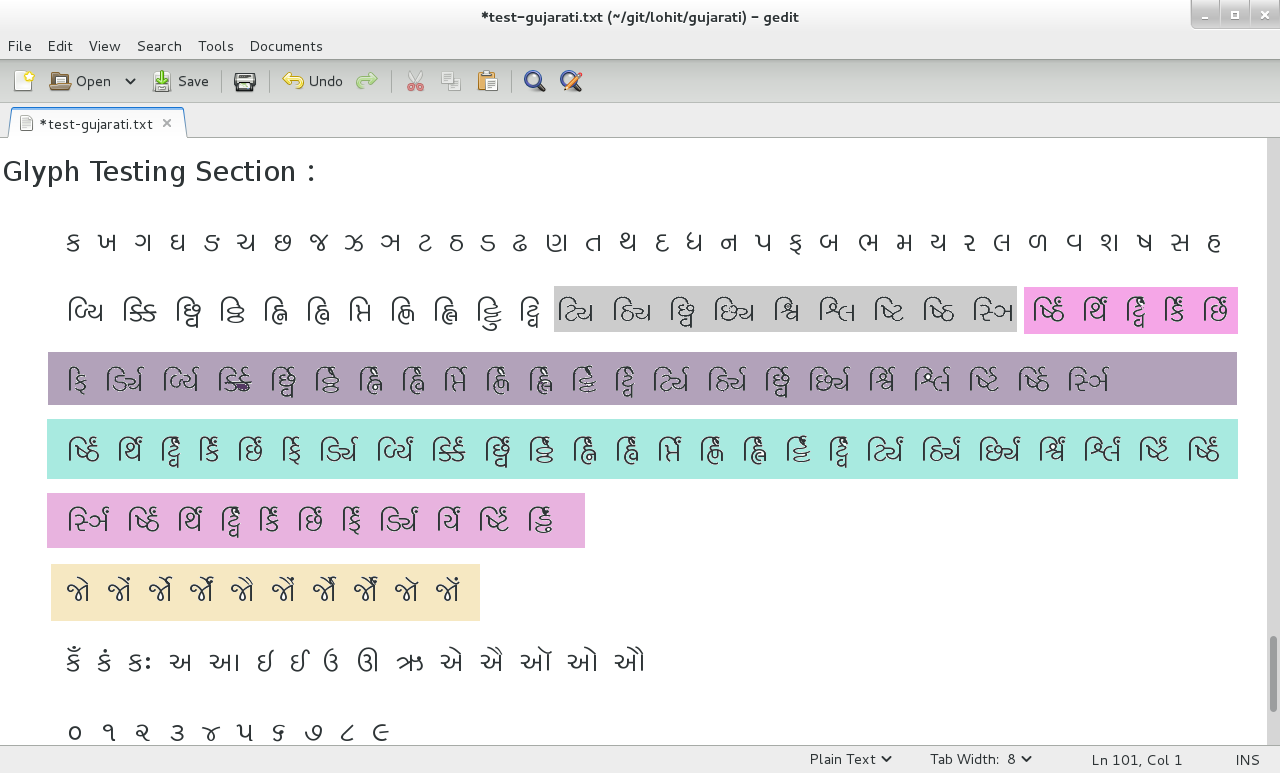Open Find and Replace icon

(571, 81)
